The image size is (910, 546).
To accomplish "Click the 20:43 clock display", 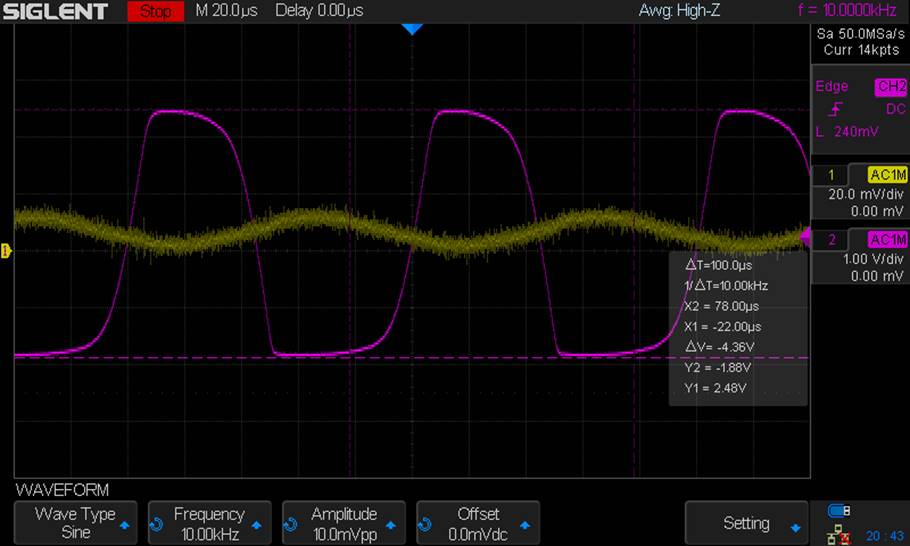I will tap(884, 536).
